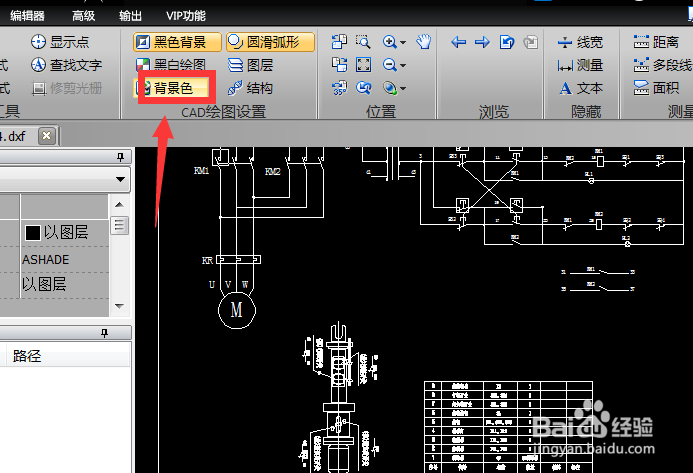This screenshot has width=693, height=473.
Task: Expand the zoom in dropdown arrow
Action: (403, 43)
